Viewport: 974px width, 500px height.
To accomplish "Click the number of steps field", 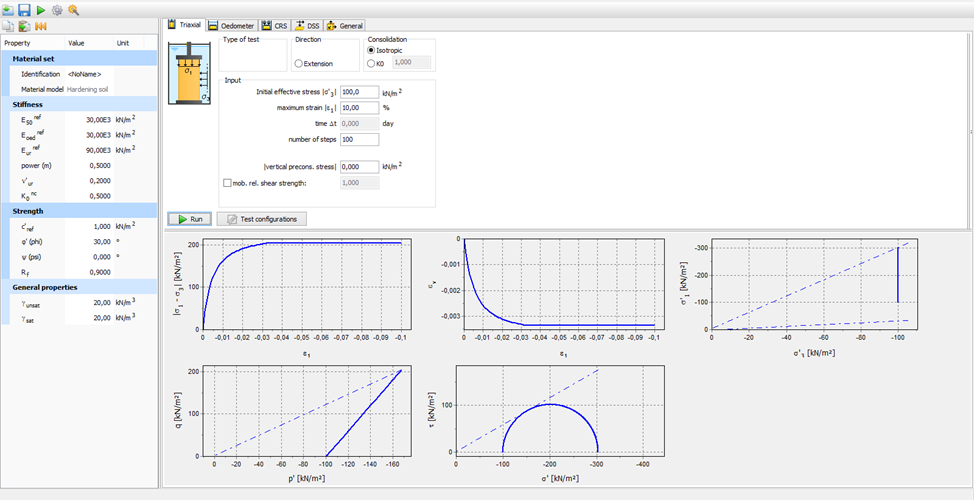I will pos(358,139).
